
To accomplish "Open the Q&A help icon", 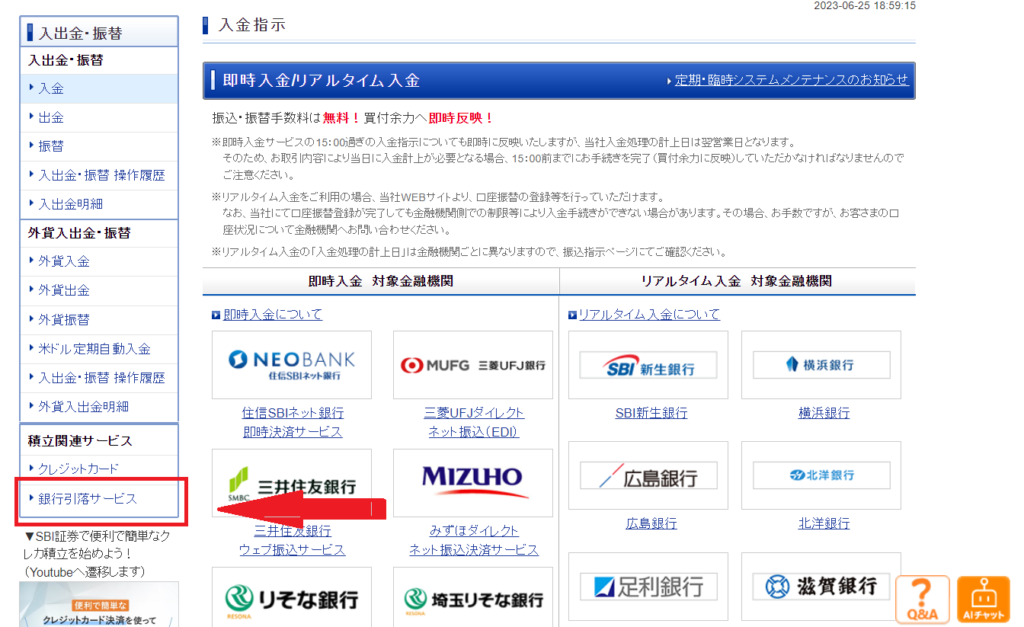I will click(921, 599).
